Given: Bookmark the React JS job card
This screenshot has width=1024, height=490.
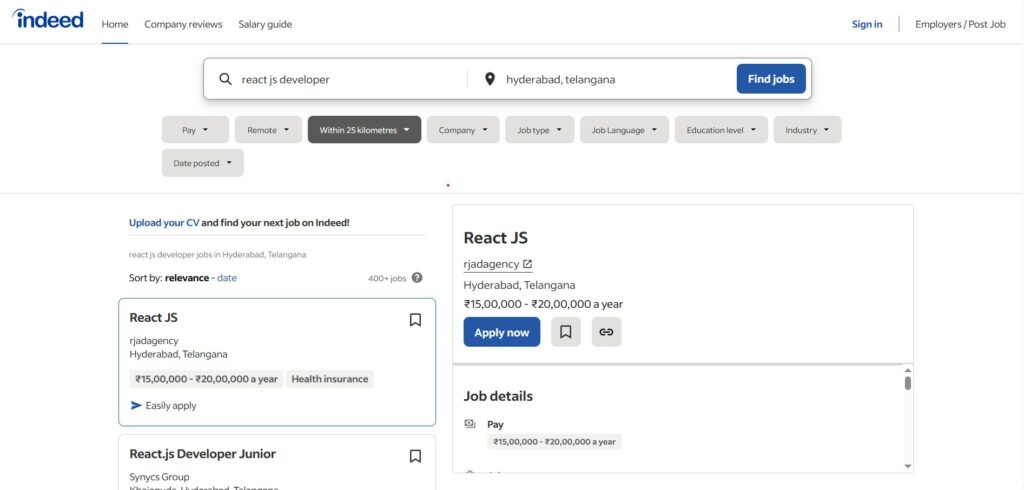Looking at the screenshot, I should tap(415, 319).
